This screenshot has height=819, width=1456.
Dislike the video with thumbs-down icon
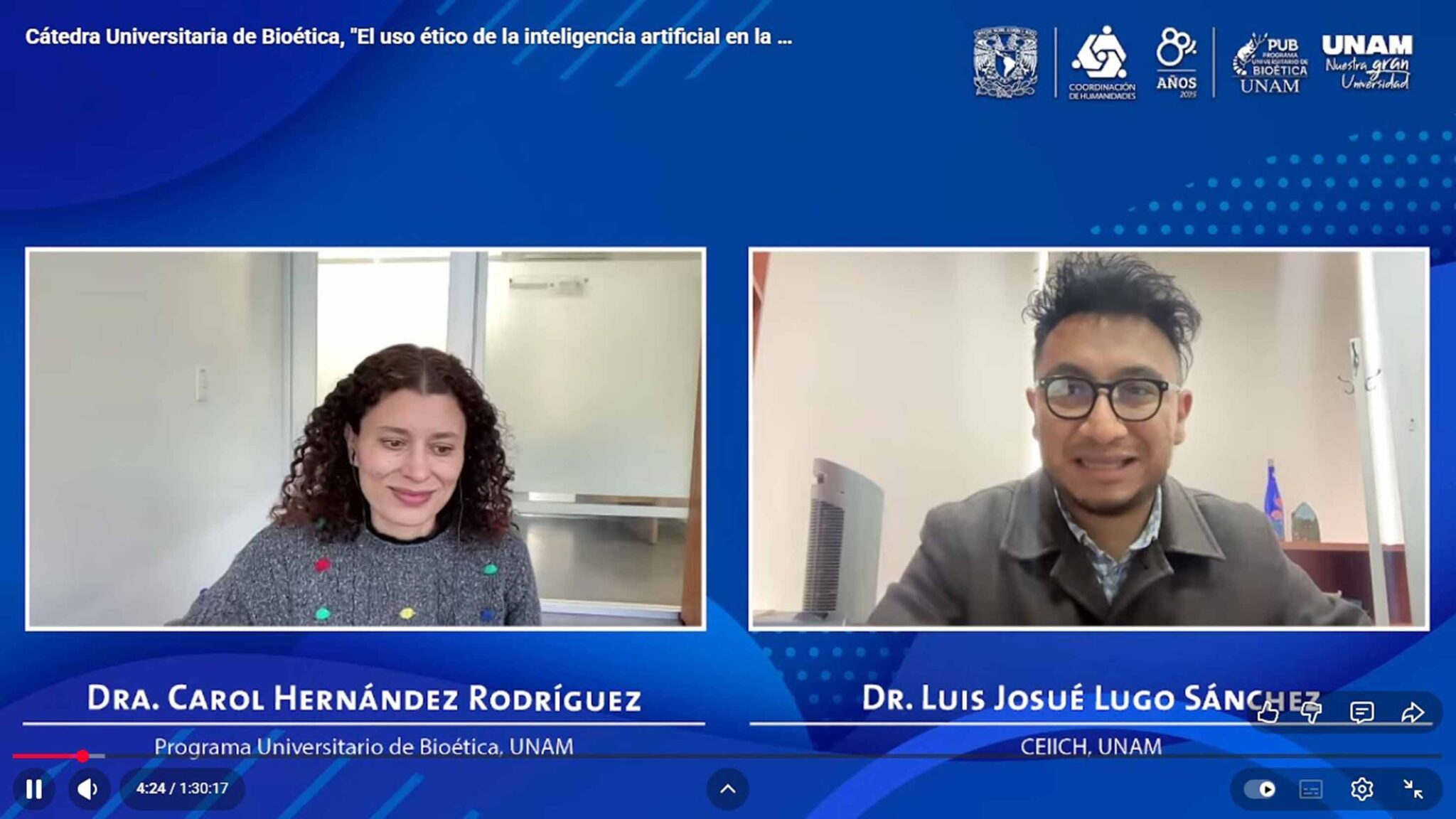tap(1312, 712)
